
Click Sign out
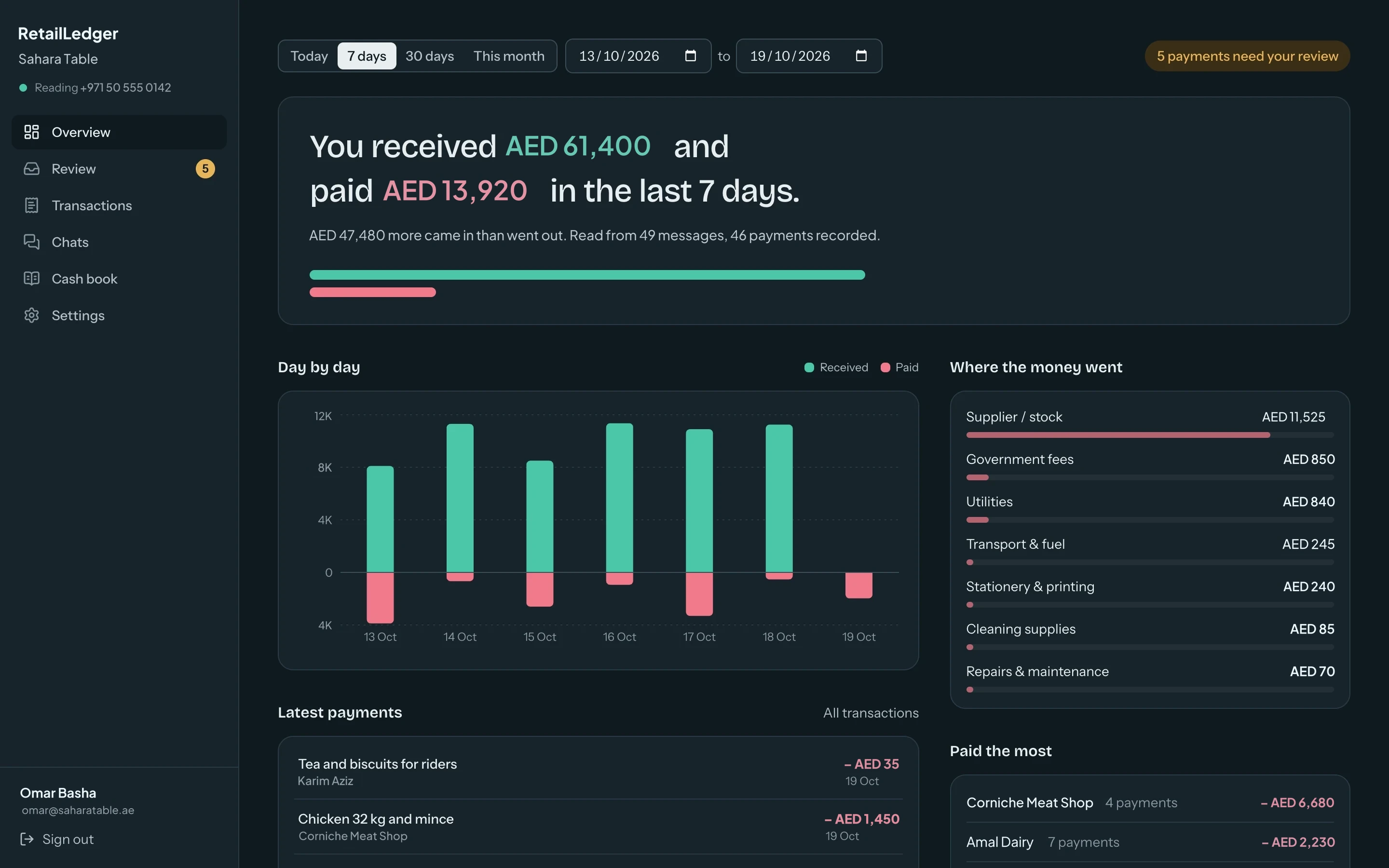pyautogui.click(x=57, y=839)
